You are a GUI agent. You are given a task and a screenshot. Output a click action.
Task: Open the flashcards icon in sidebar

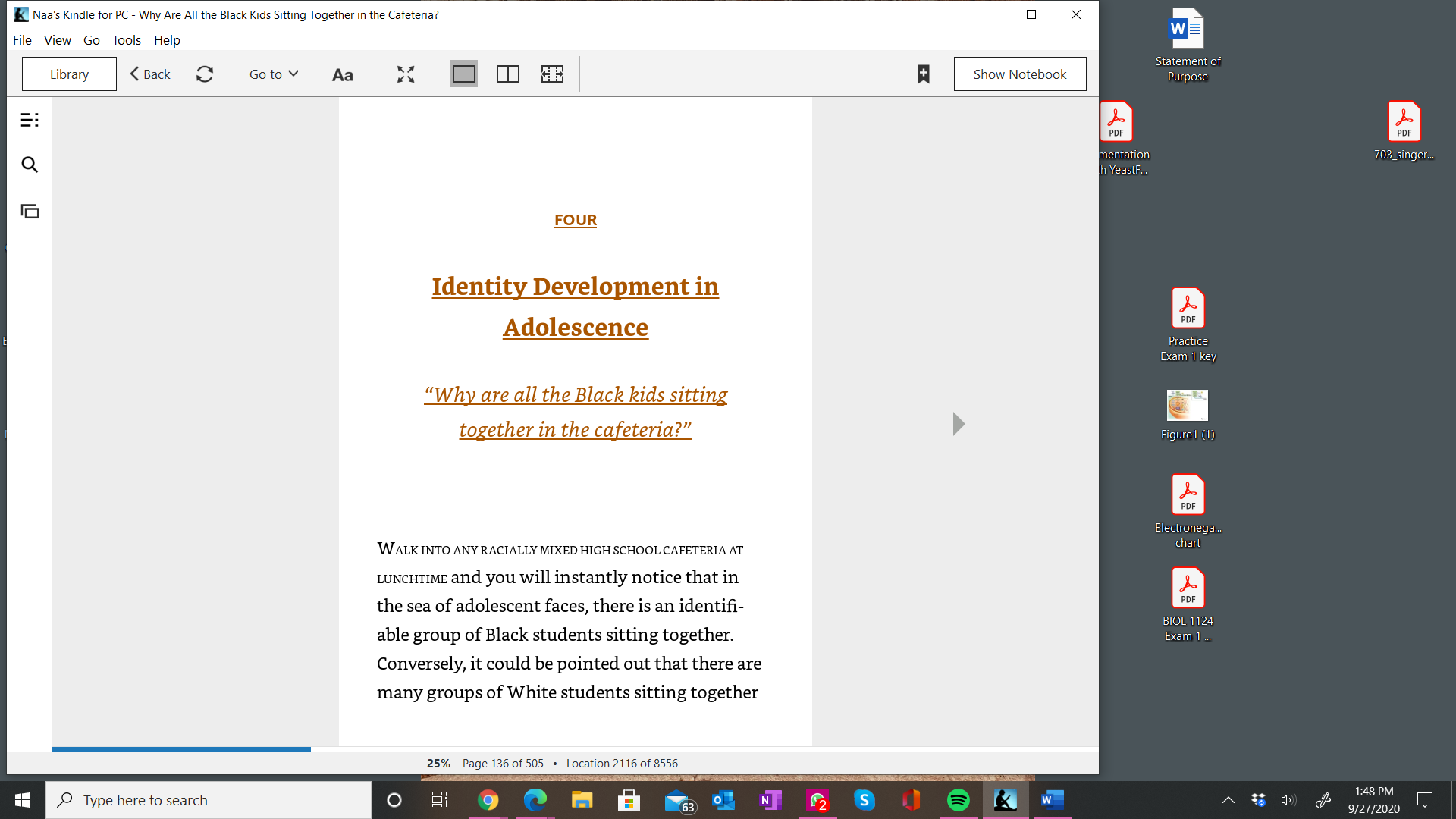tap(30, 212)
